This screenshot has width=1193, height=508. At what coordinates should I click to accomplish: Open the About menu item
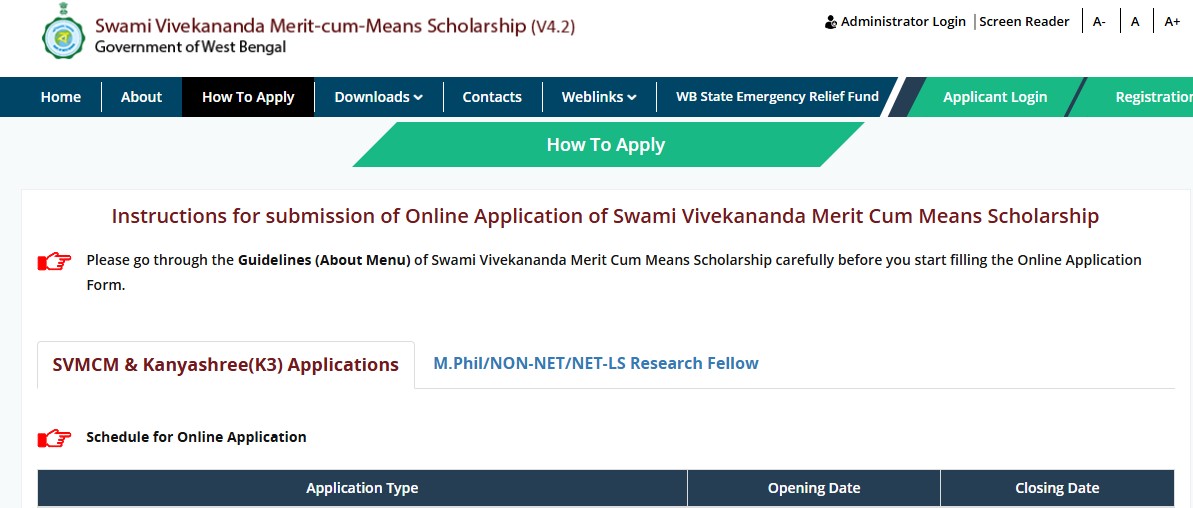(x=142, y=97)
